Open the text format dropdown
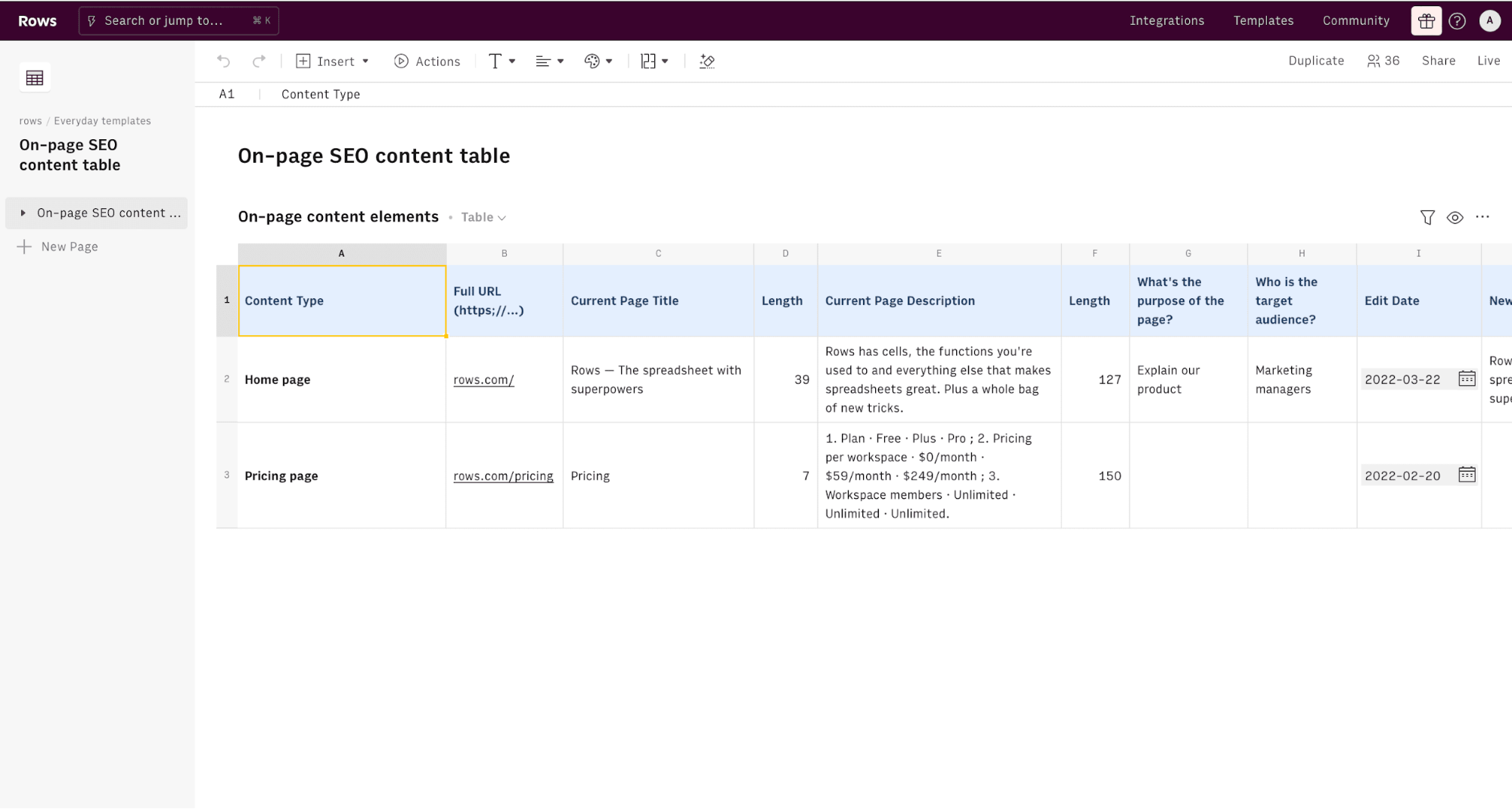 pos(501,61)
